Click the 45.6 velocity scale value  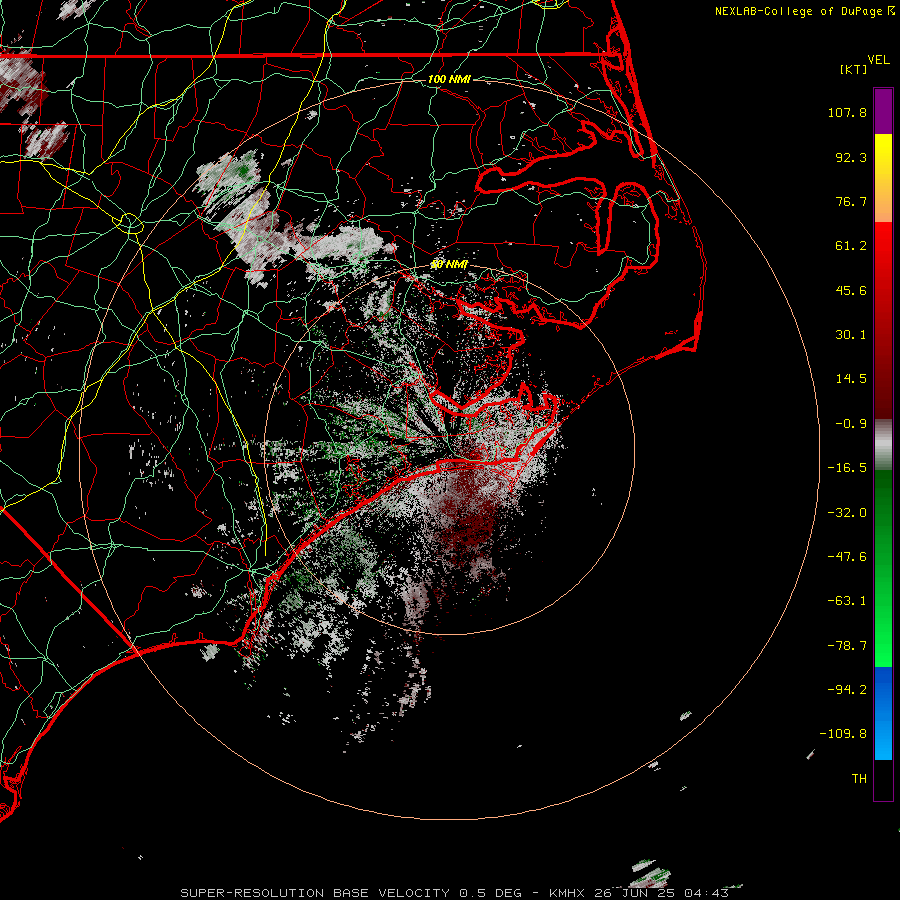click(x=851, y=290)
